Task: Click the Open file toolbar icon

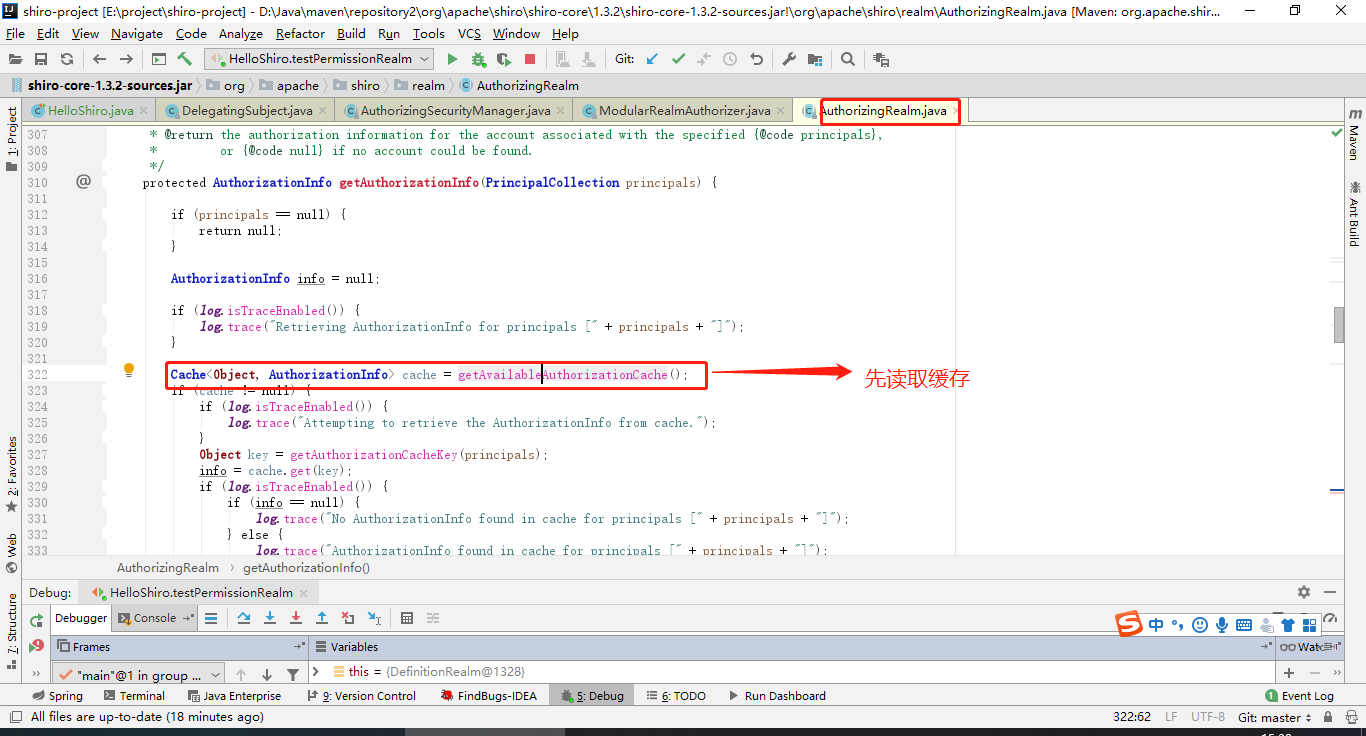Action: pyautogui.click(x=16, y=59)
